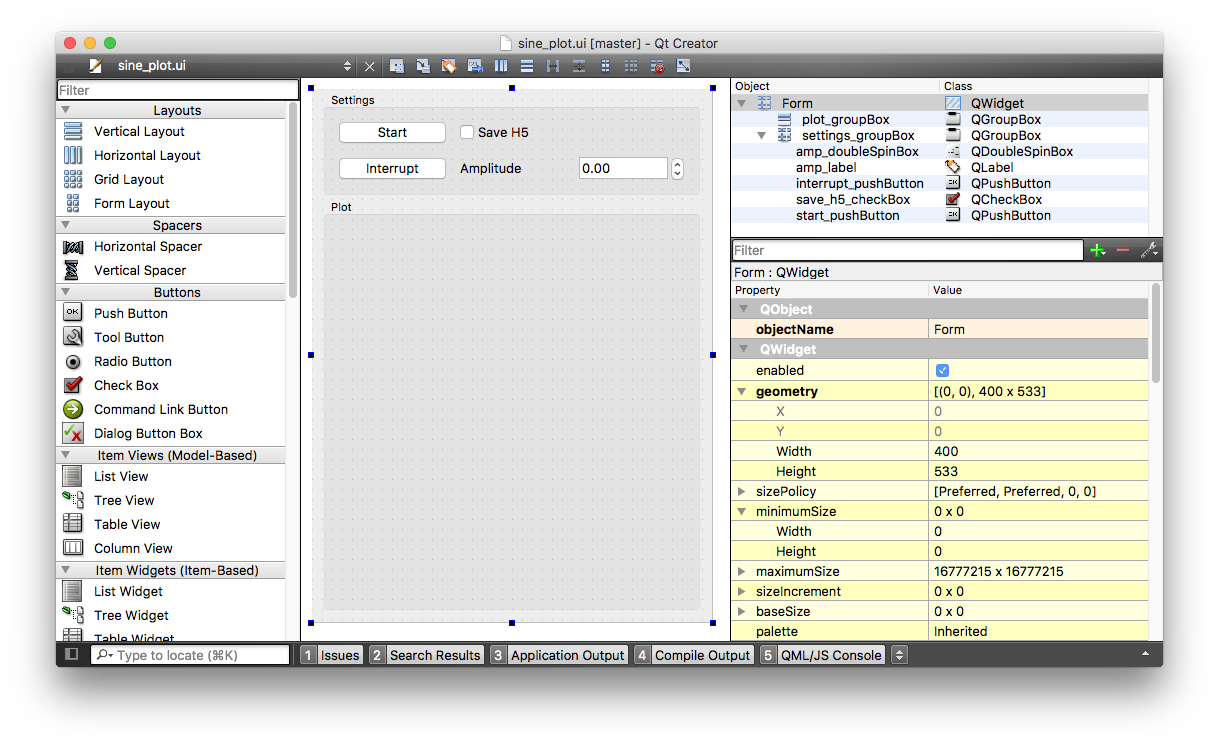Select the Edit Widgets mode icon

tap(397, 66)
